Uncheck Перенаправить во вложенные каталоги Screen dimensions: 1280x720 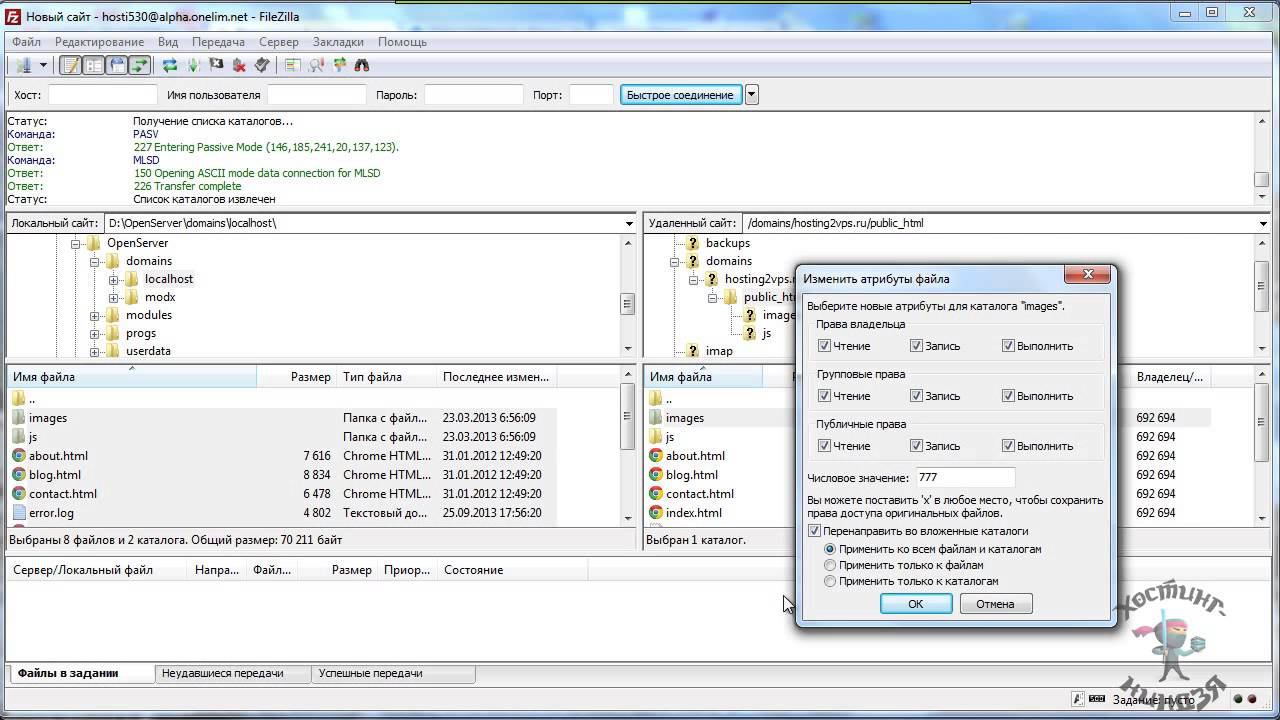(x=815, y=531)
